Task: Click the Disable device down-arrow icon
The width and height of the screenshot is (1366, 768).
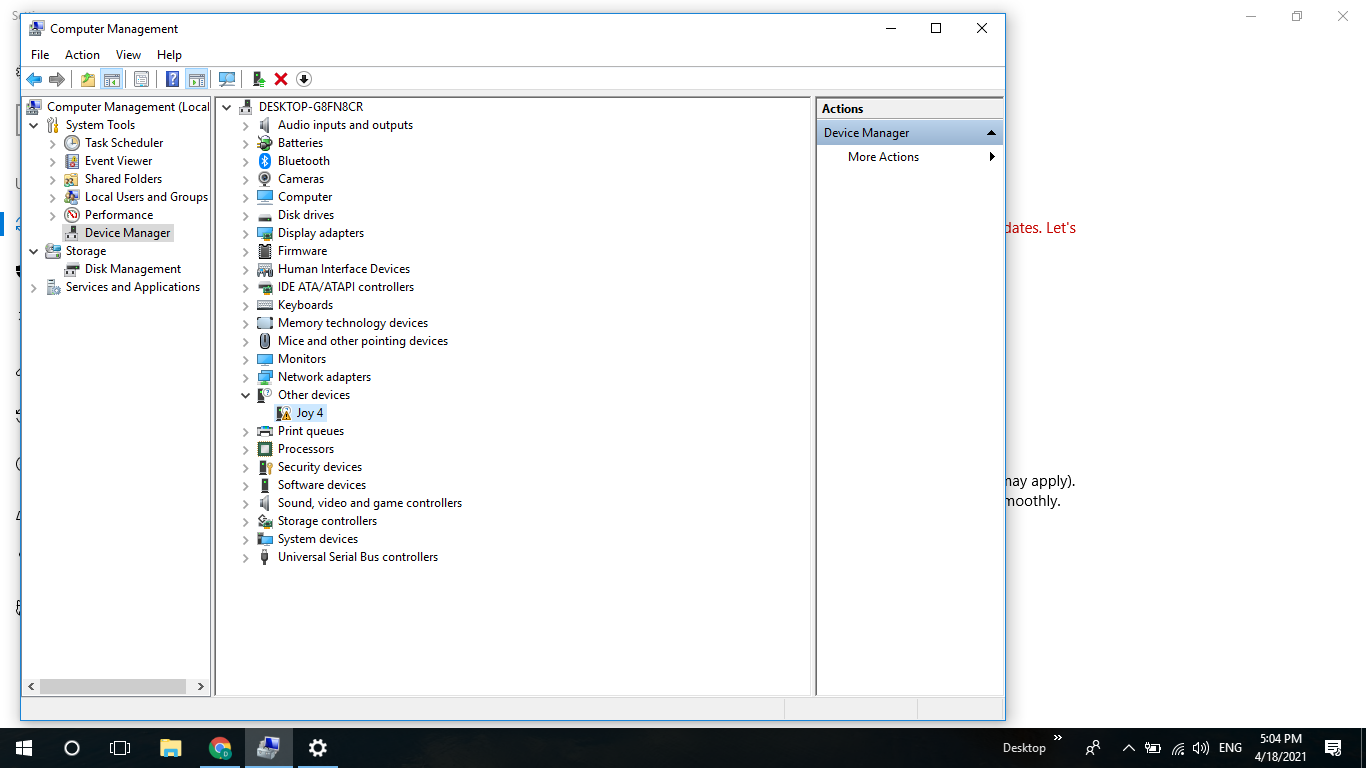Action: pos(304,79)
